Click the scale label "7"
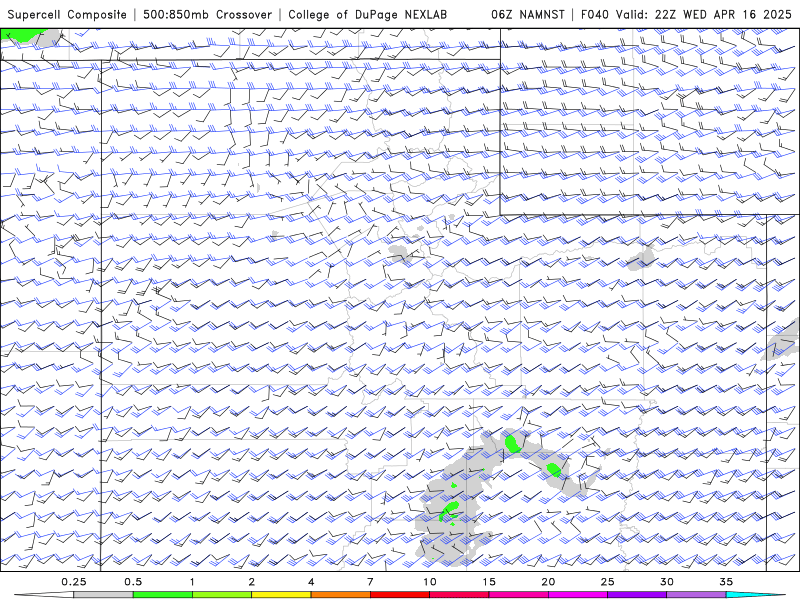 coord(370,582)
